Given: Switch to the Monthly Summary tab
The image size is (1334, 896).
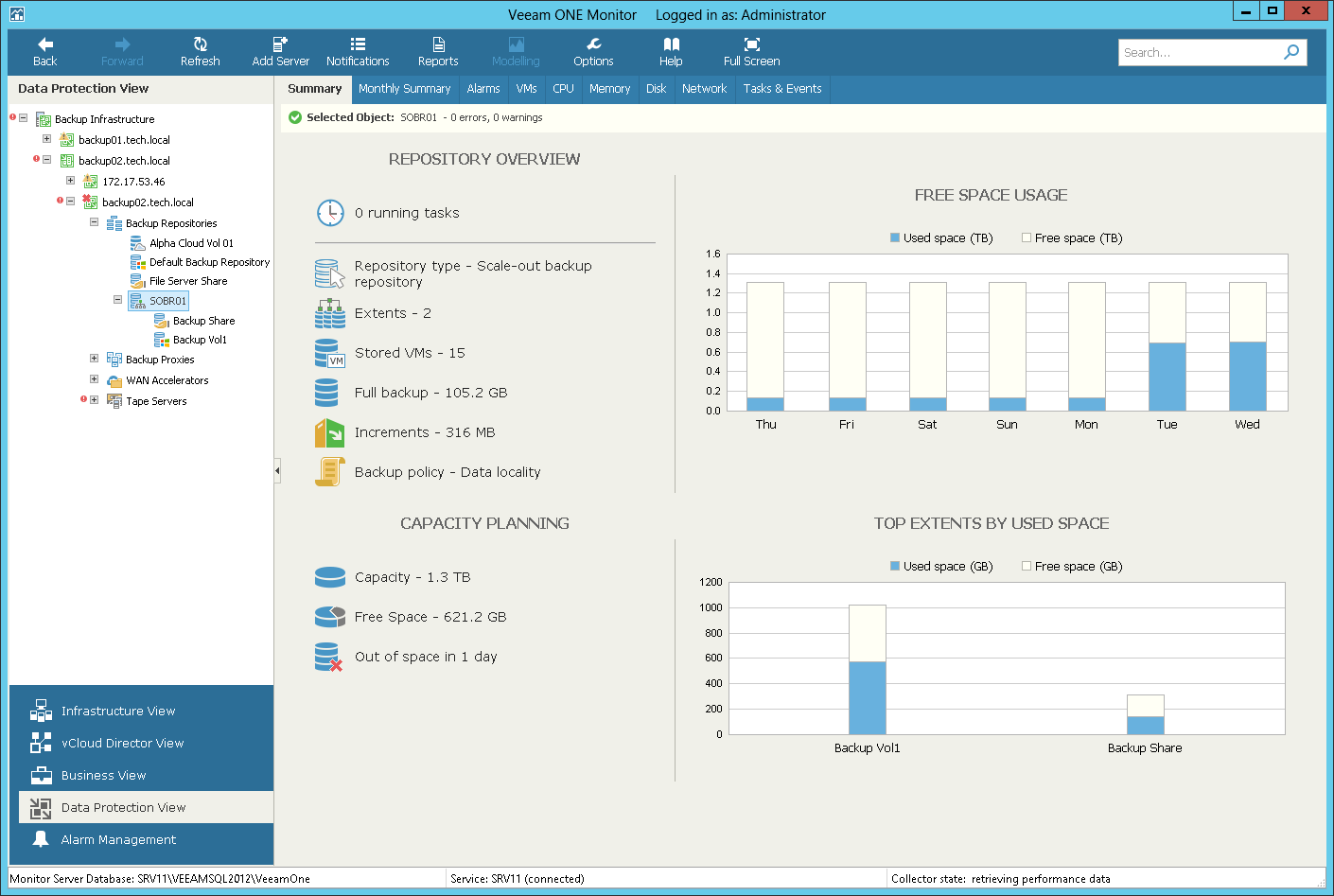Looking at the screenshot, I should pos(405,89).
